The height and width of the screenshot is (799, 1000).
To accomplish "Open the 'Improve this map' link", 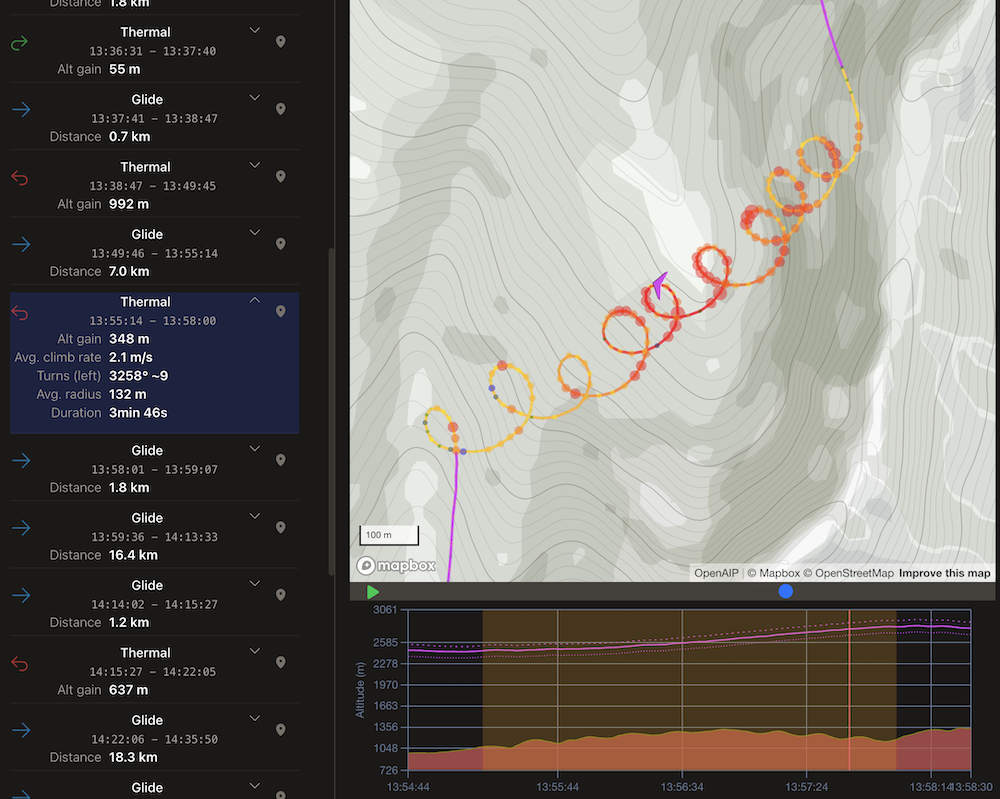I will tap(944, 573).
